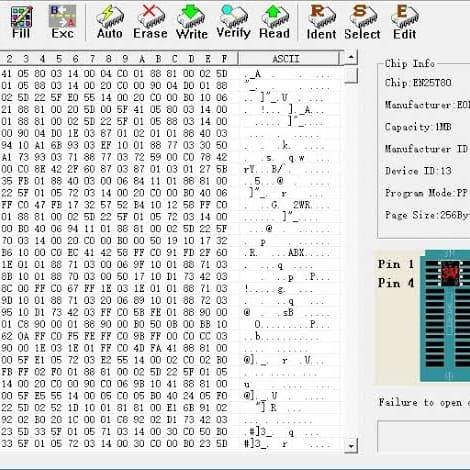Click the Verify chip icon
Viewport: 470px width, 470px height.
point(233,22)
